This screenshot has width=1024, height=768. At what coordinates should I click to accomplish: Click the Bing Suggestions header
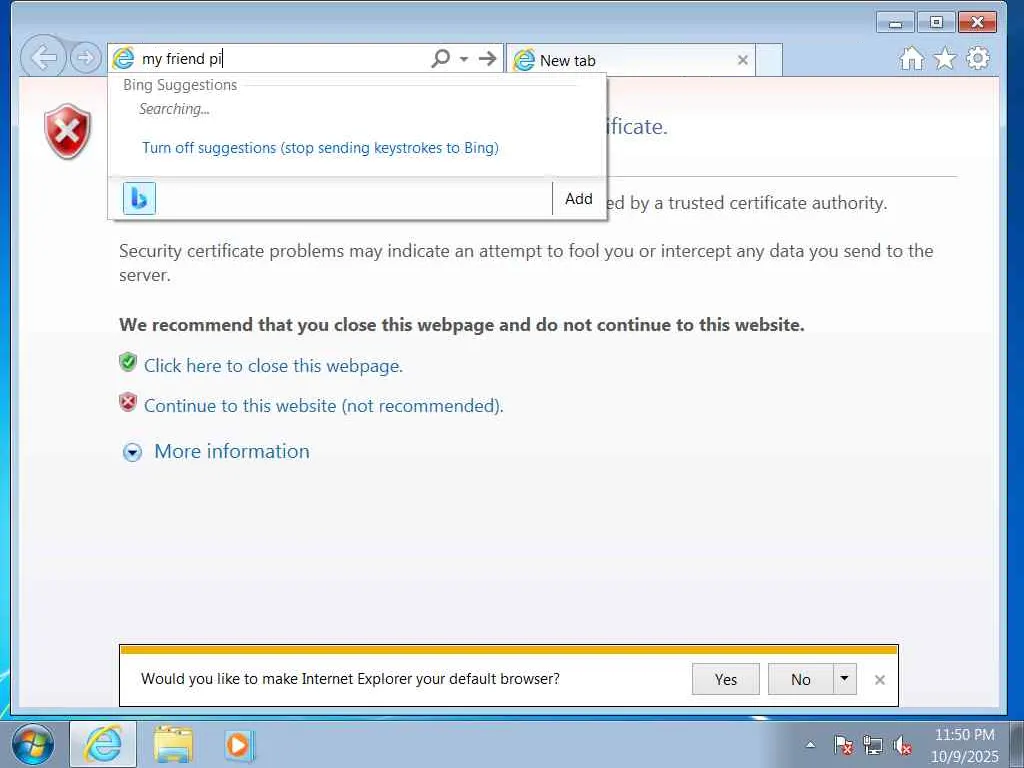point(180,85)
